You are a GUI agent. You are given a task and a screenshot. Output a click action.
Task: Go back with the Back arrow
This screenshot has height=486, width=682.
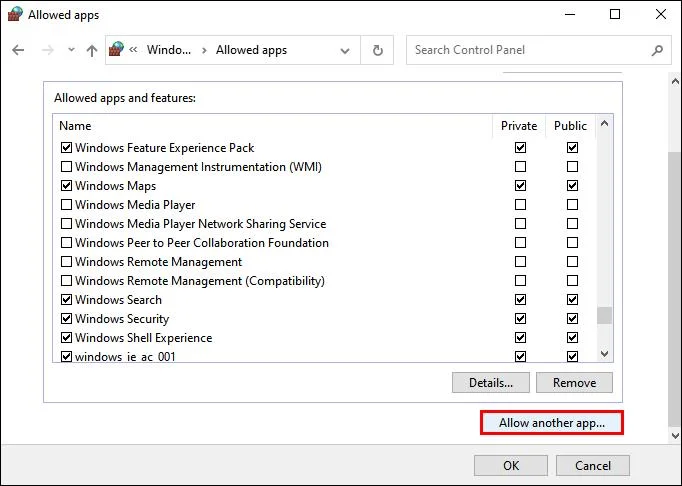[x=18, y=50]
